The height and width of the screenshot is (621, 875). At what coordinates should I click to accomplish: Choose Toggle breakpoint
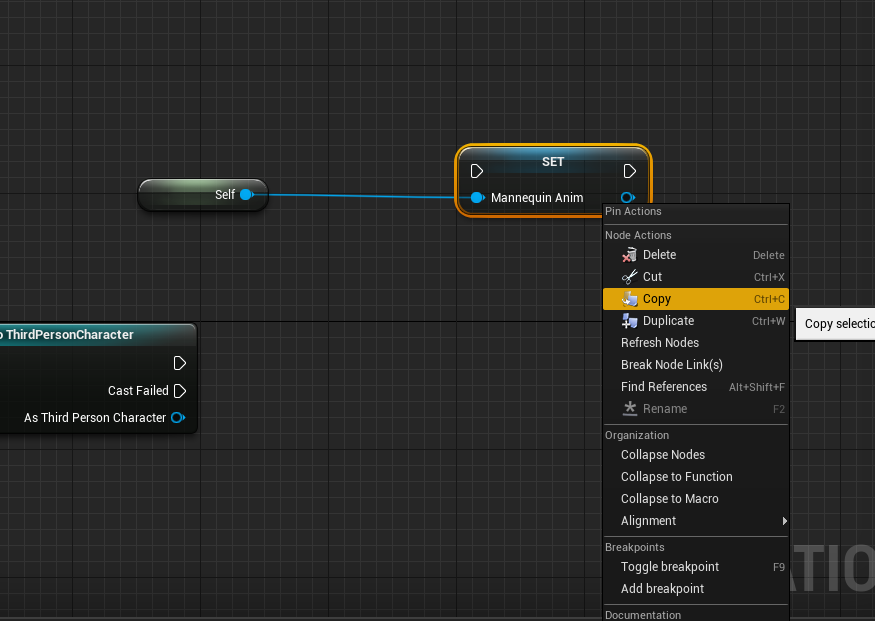(x=696, y=567)
